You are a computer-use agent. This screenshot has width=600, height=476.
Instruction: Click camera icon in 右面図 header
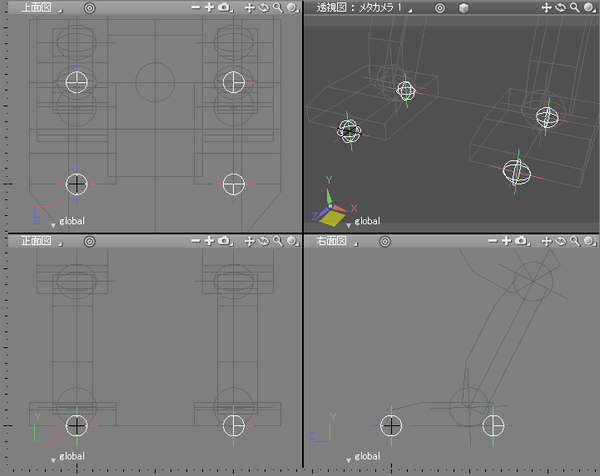pos(522,241)
